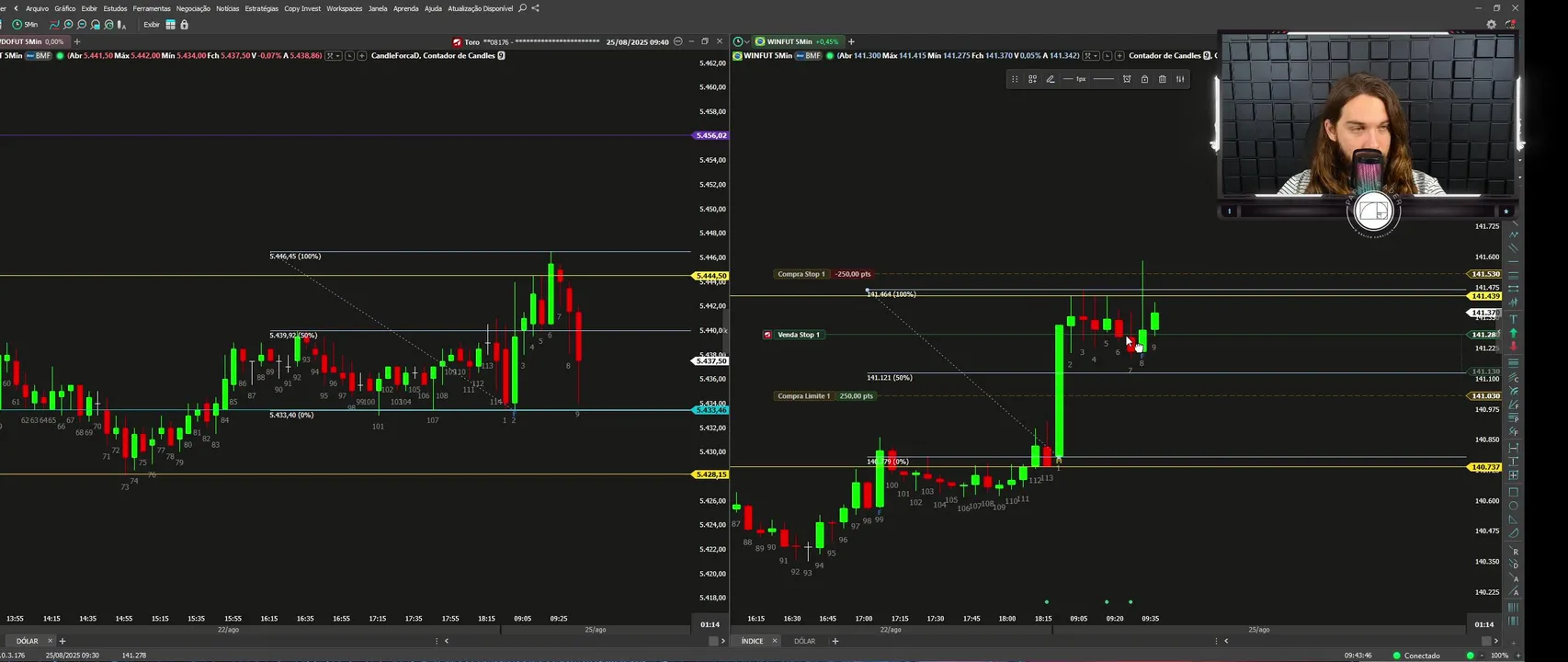Select the text T drawing tool
Image resolution: width=1568 pixels, height=662 pixels.
tap(1514, 318)
